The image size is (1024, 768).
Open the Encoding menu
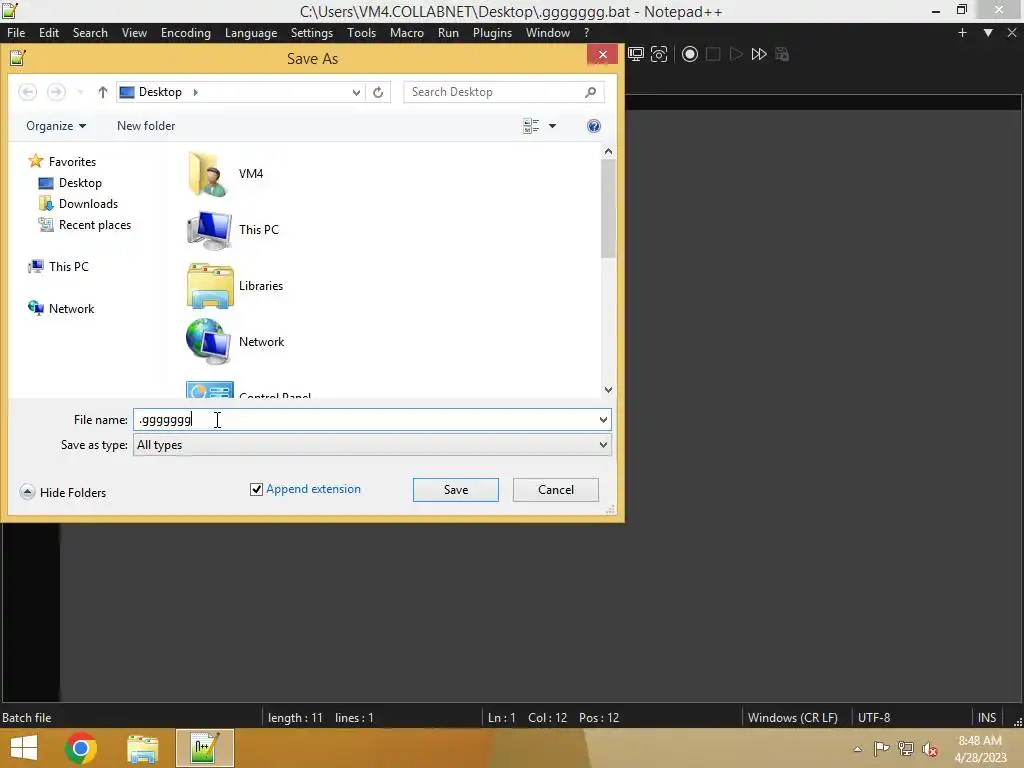tap(185, 33)
